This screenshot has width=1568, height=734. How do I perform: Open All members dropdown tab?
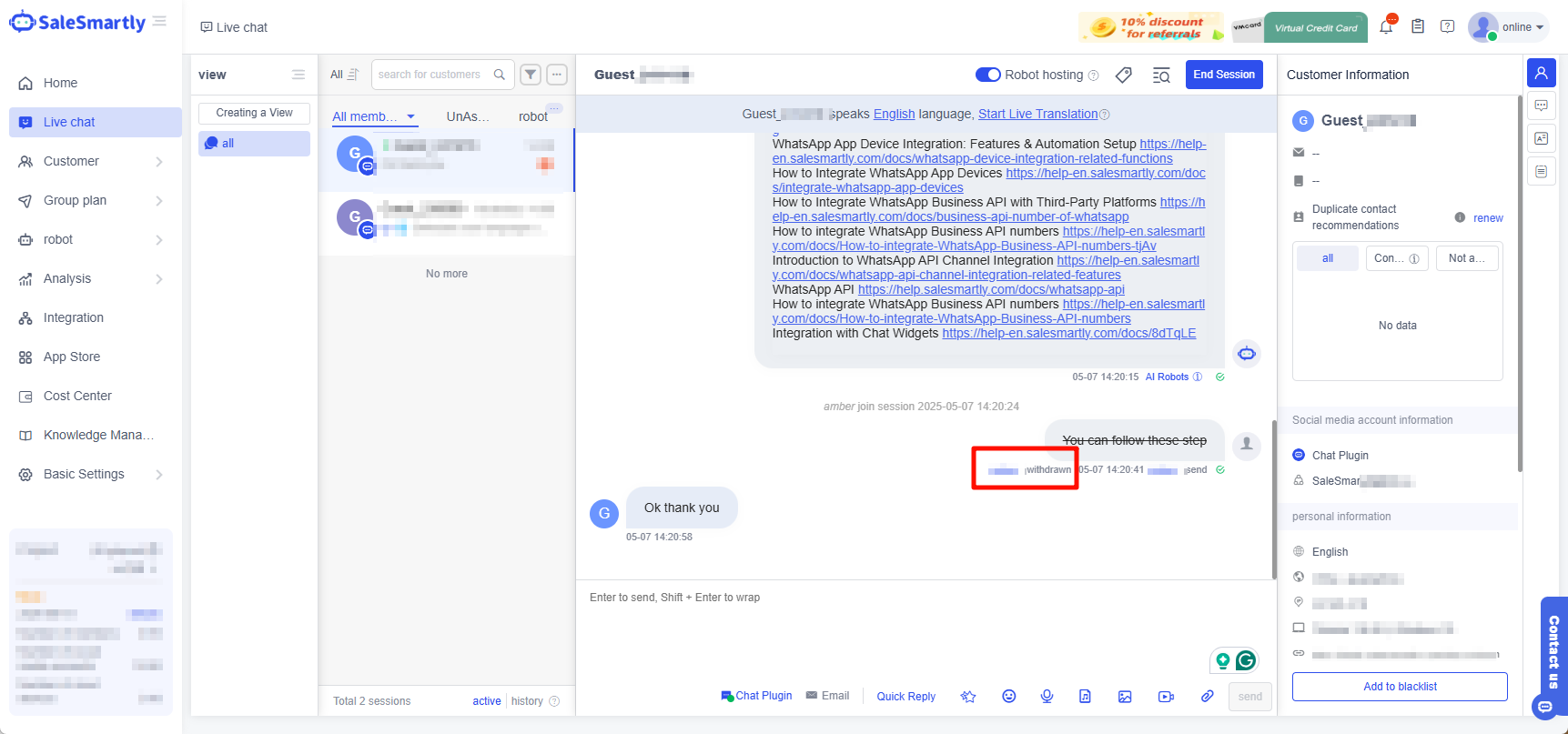[x=374, y=116]
